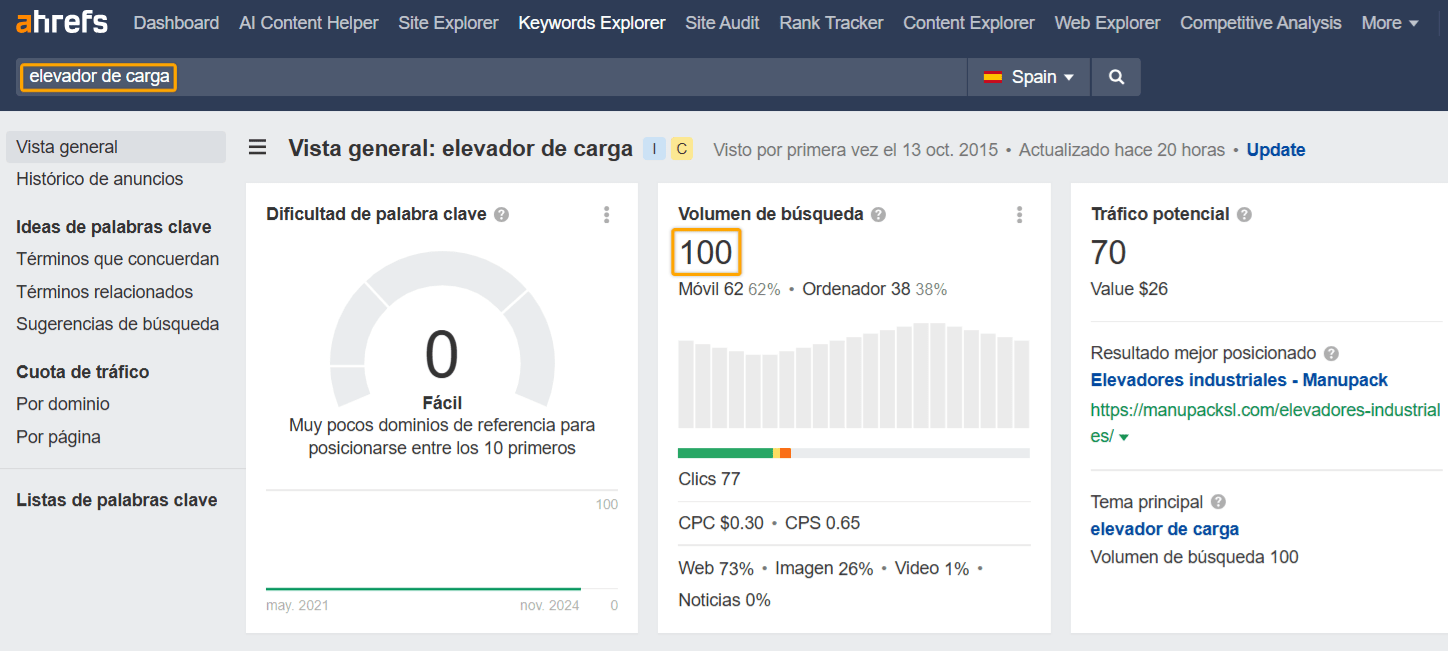
Task: Click the elevador de carga search input field
Action: 97,75
